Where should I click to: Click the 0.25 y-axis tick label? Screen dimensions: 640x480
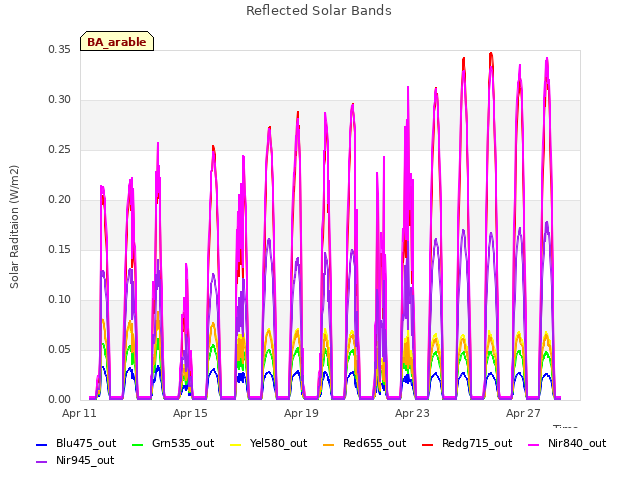click(60, 149)
